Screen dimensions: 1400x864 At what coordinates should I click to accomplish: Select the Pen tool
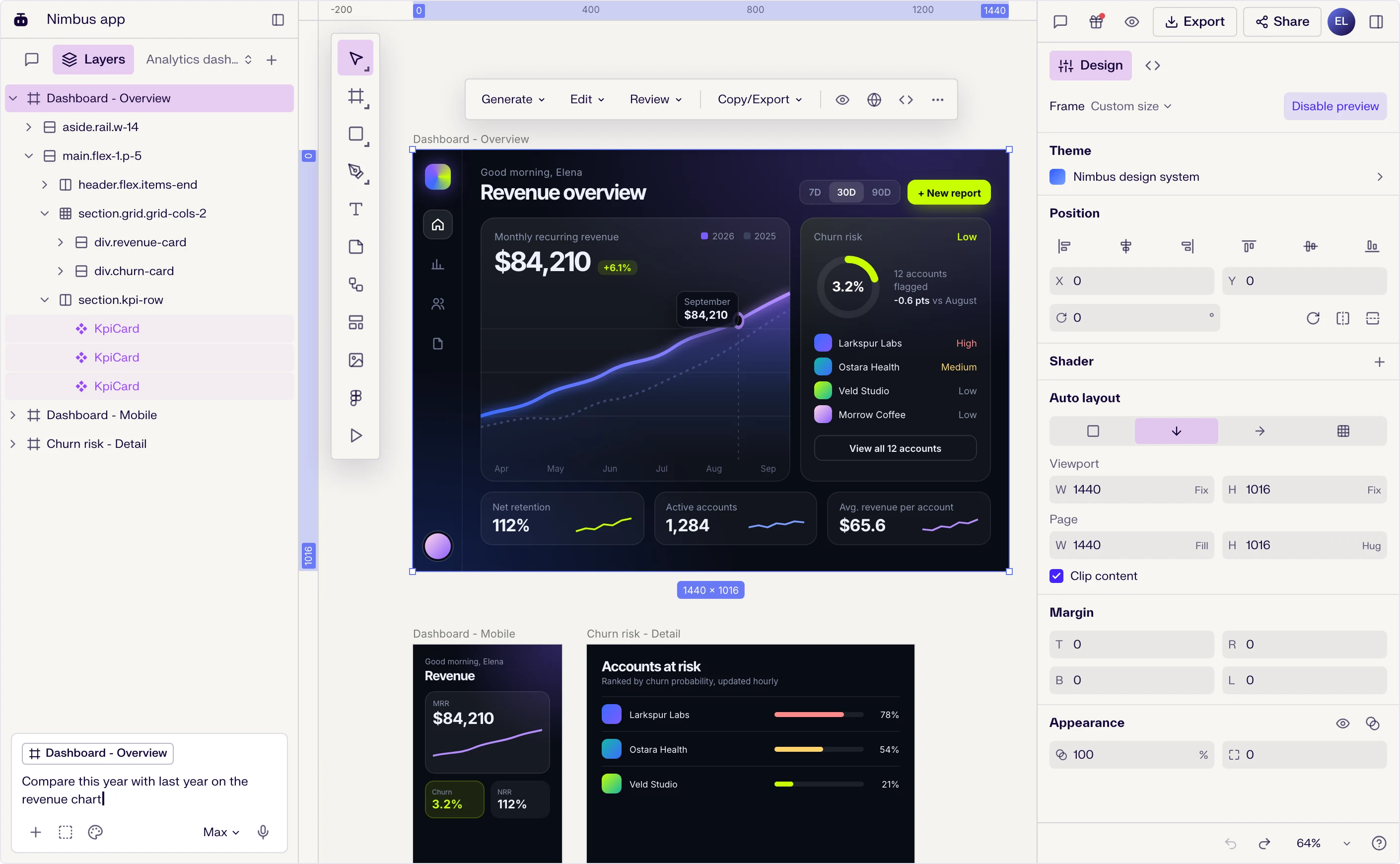click(356, 172)
